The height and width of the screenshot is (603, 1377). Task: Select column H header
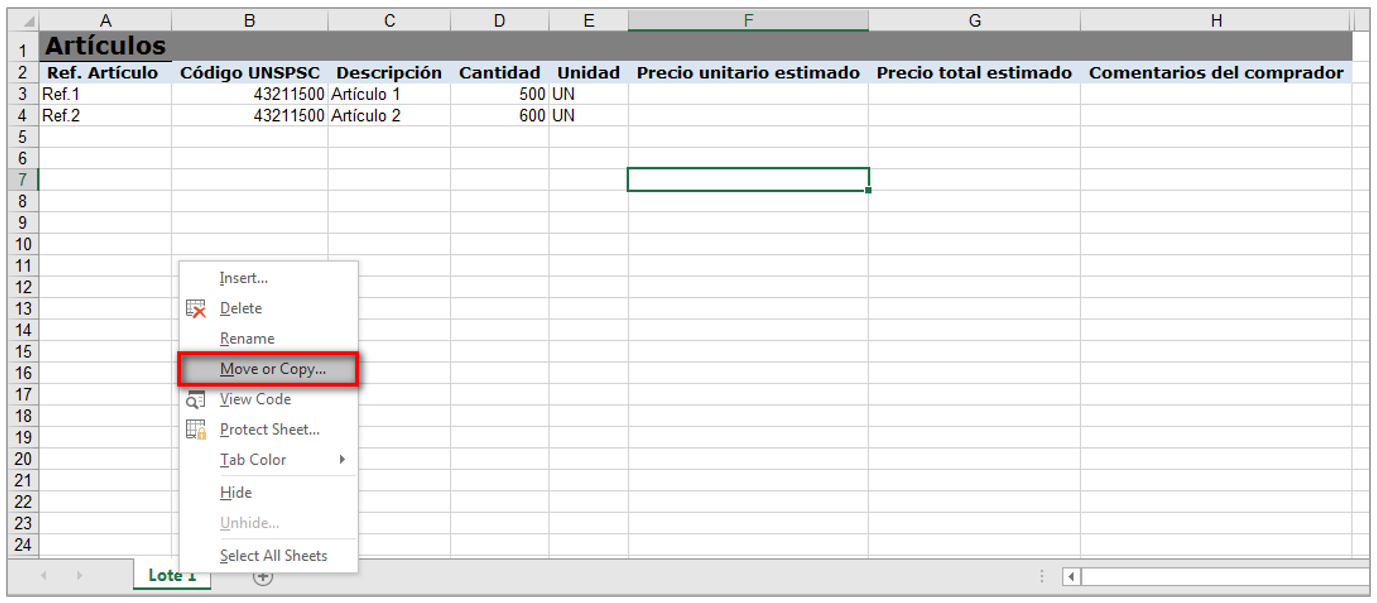1216,20
